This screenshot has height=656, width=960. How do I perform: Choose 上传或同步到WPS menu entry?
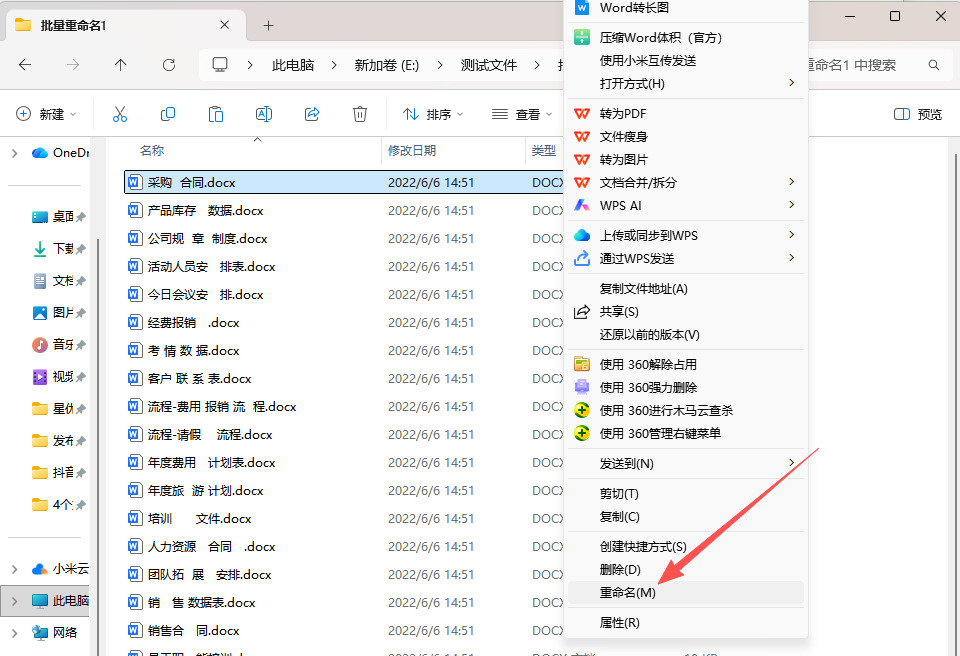[x=686, y=235]
